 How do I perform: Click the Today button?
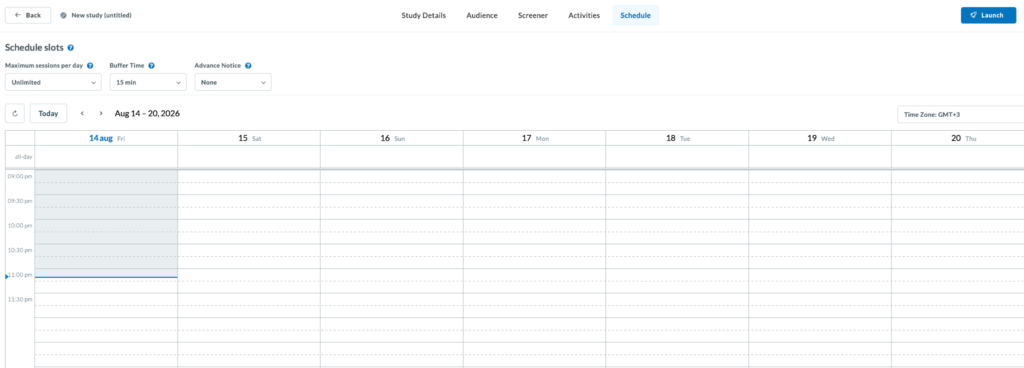coord(48,113)
